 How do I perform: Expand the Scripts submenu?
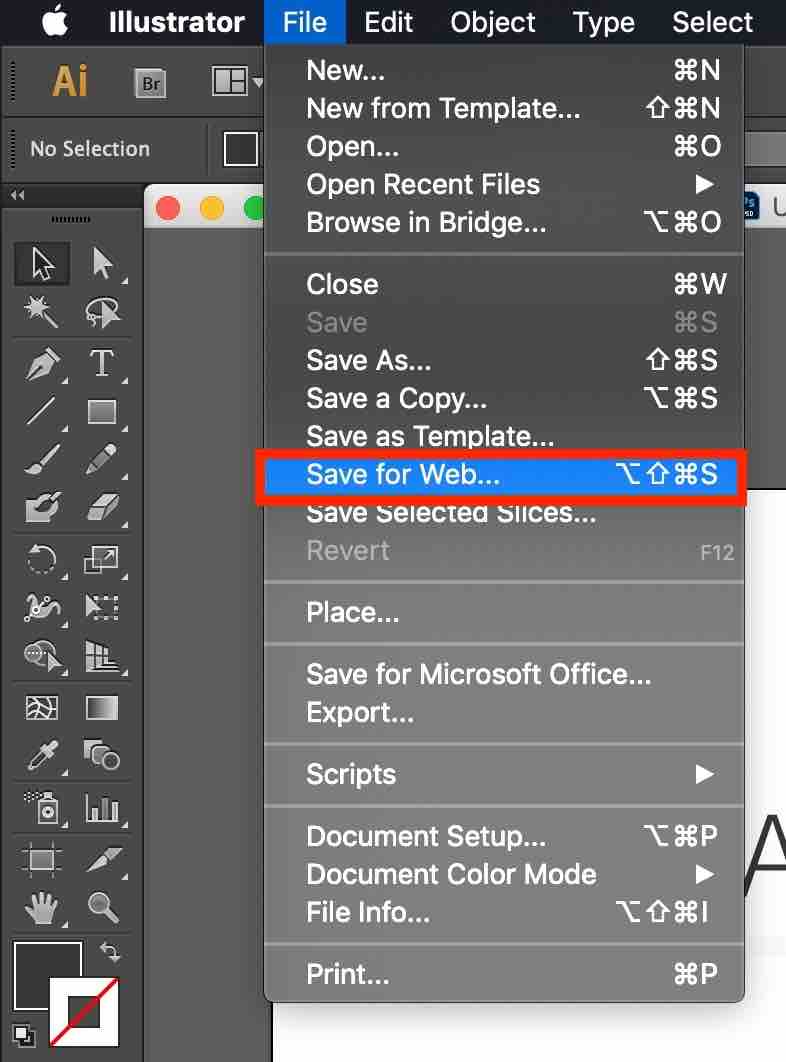point(504,774)
